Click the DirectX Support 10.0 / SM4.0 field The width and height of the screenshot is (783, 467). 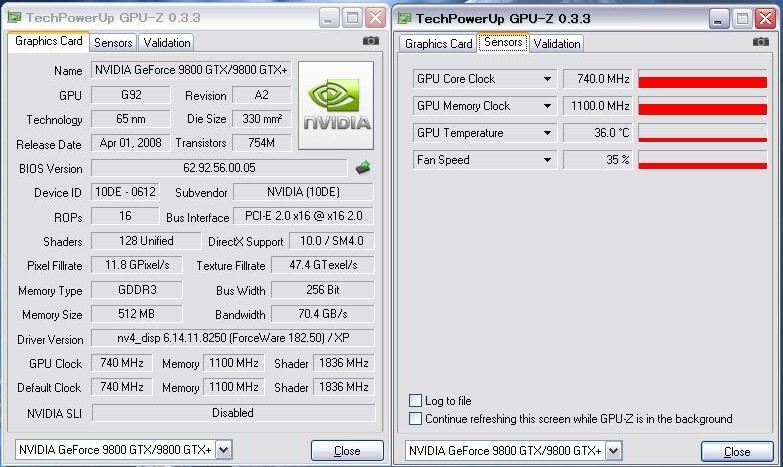332,241
